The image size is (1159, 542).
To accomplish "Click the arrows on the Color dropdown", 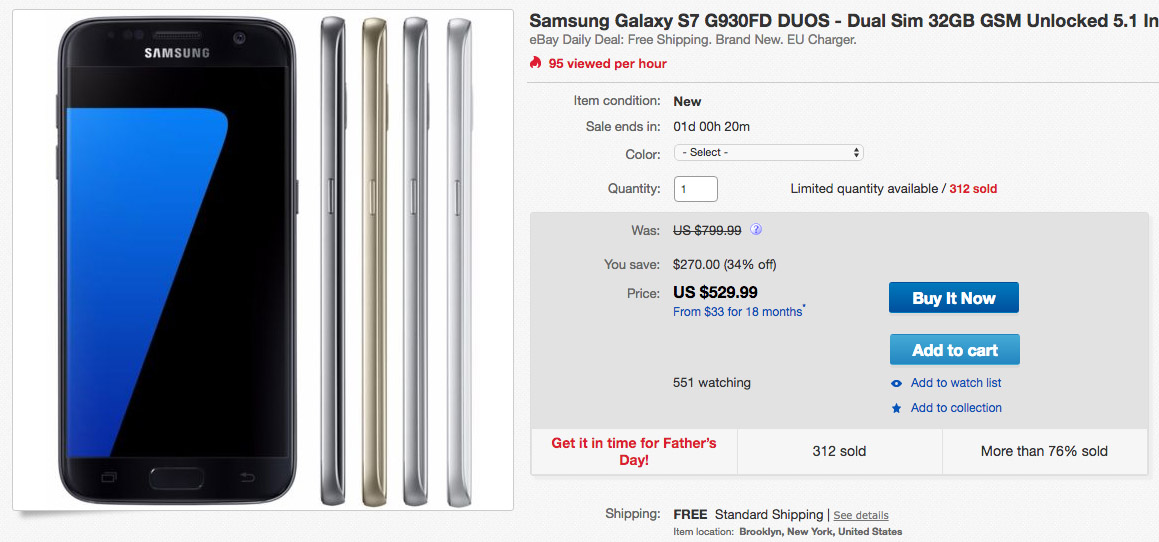I will 856,153.
